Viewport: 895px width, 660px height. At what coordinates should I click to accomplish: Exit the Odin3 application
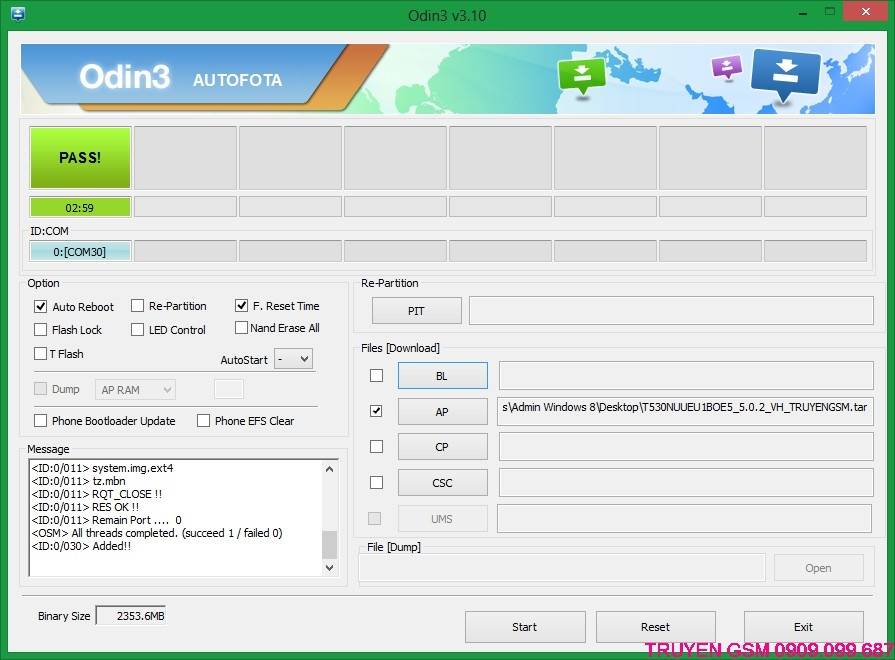point(803,627)
